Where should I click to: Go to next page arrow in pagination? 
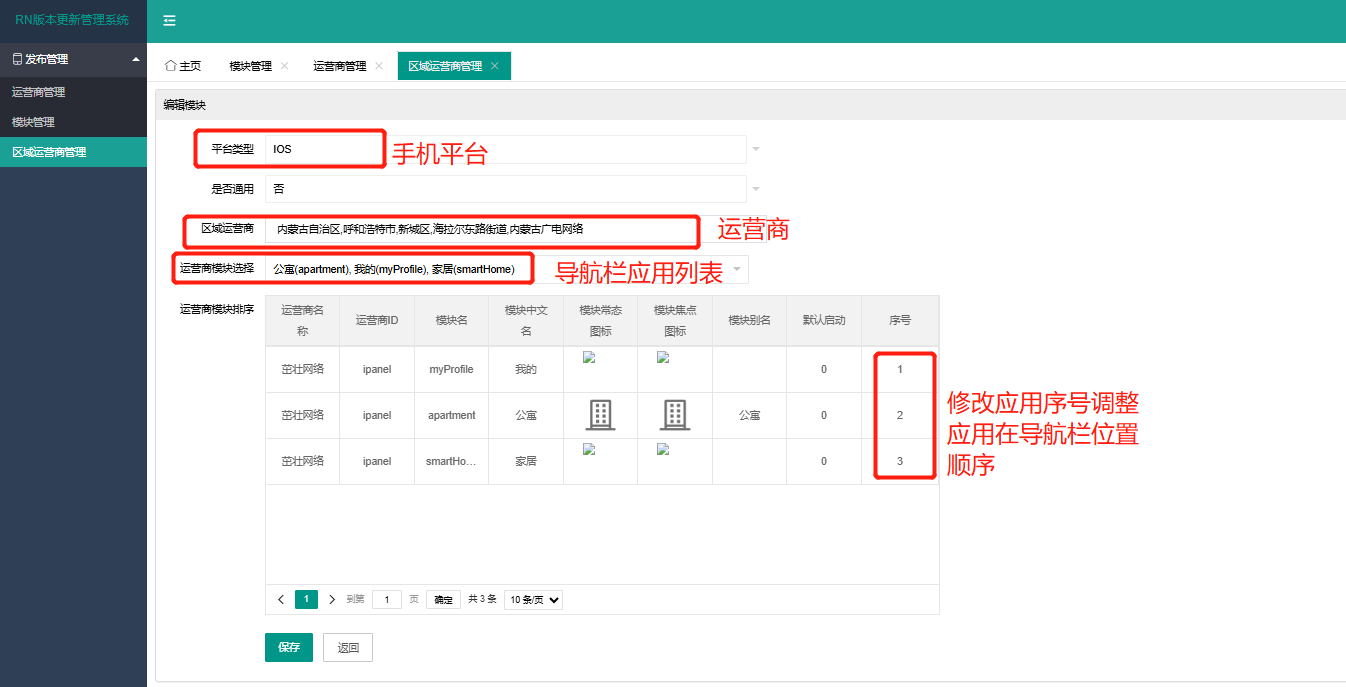coord(332,599)
